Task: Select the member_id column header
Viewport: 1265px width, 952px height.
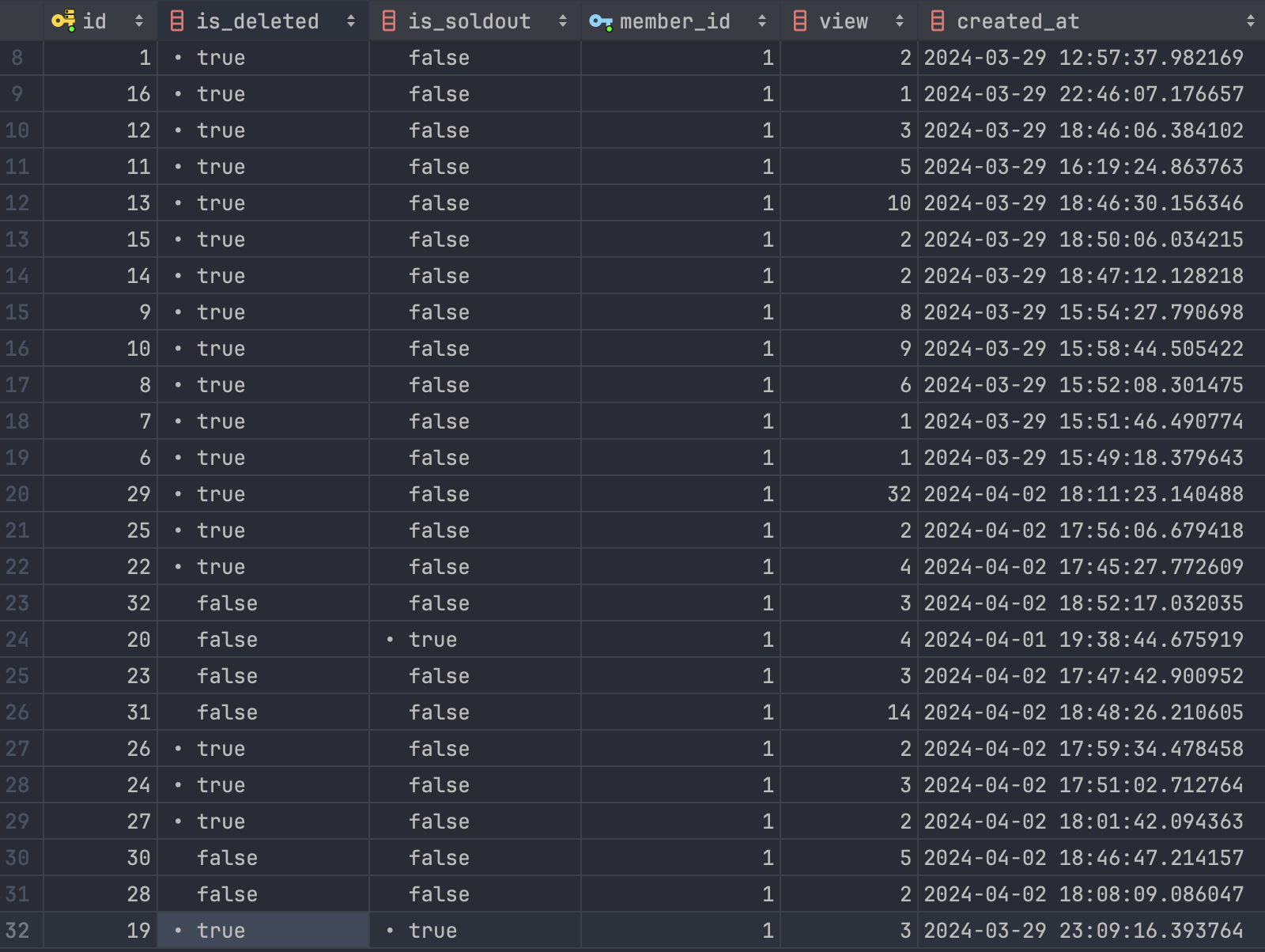Action: [x=681, y=21]
